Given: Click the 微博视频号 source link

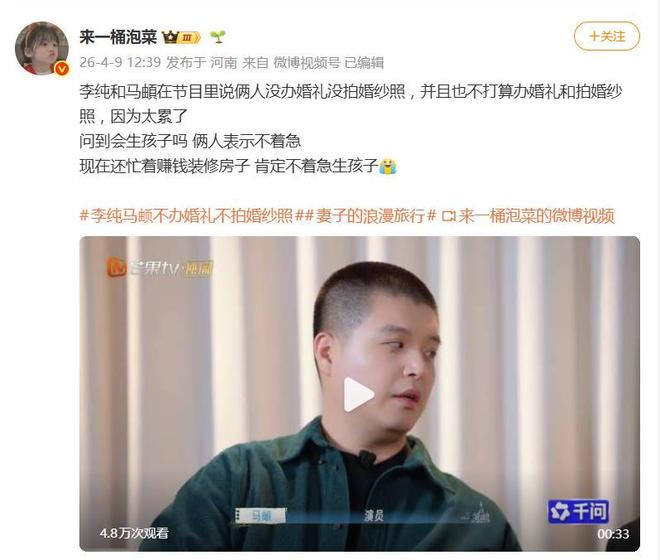Looking at the screenshot, I should pos(307,62).
